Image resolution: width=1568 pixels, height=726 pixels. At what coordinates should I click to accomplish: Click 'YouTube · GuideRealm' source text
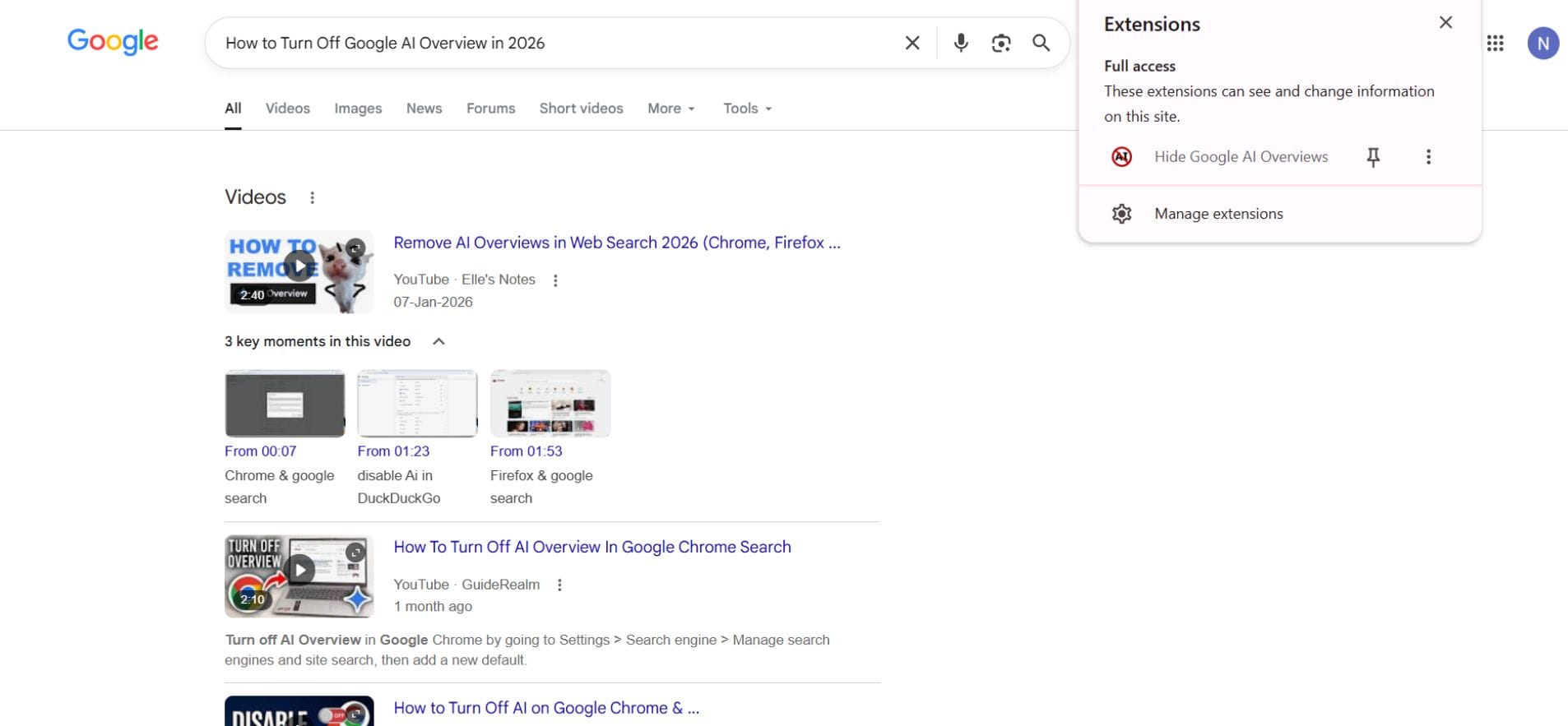pos(466,585)
